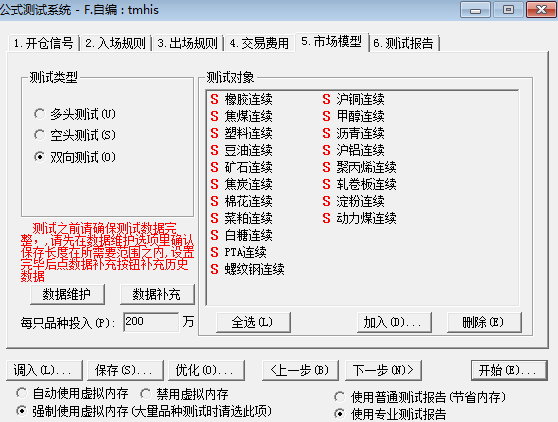This screenshot has height=422, width=558.
Task: Select 棉花连续 in the list
Action: (x=248, y=201)
